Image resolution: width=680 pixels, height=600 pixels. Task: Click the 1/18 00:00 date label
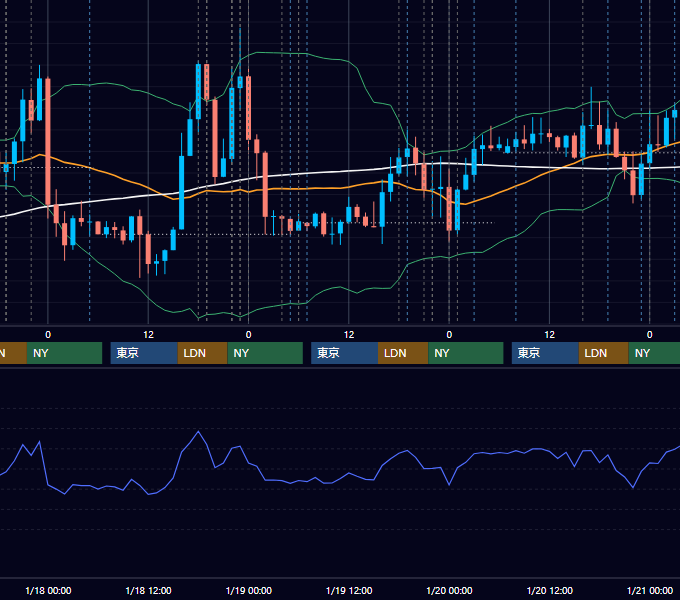click(x=48, y=590)
